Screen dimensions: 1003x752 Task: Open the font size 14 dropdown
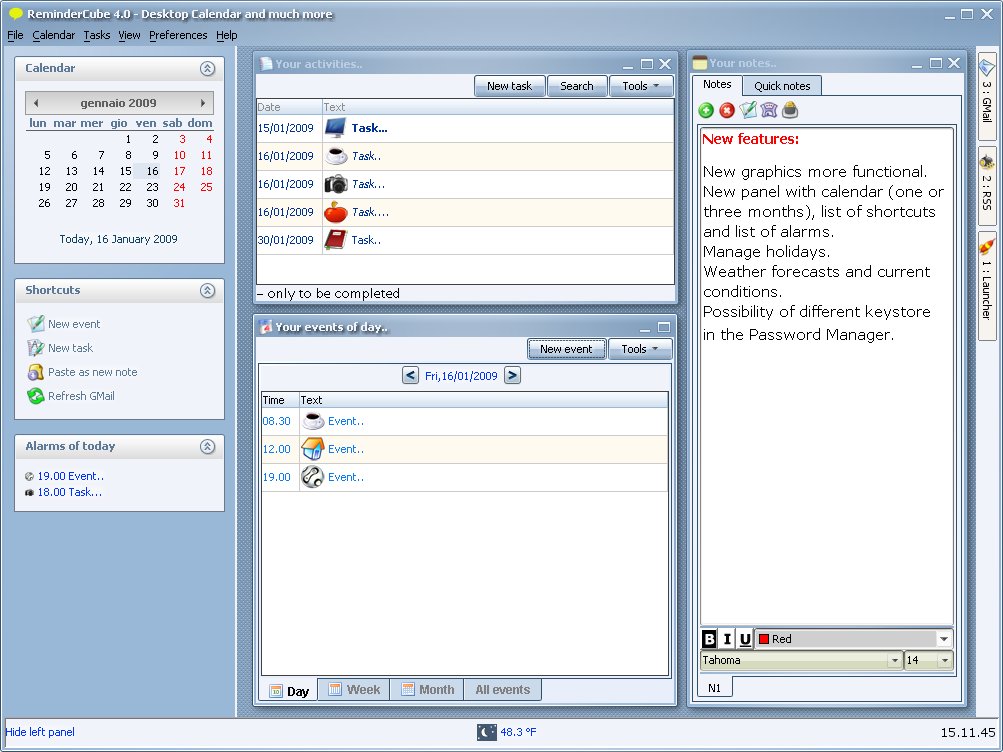point(944,661)
